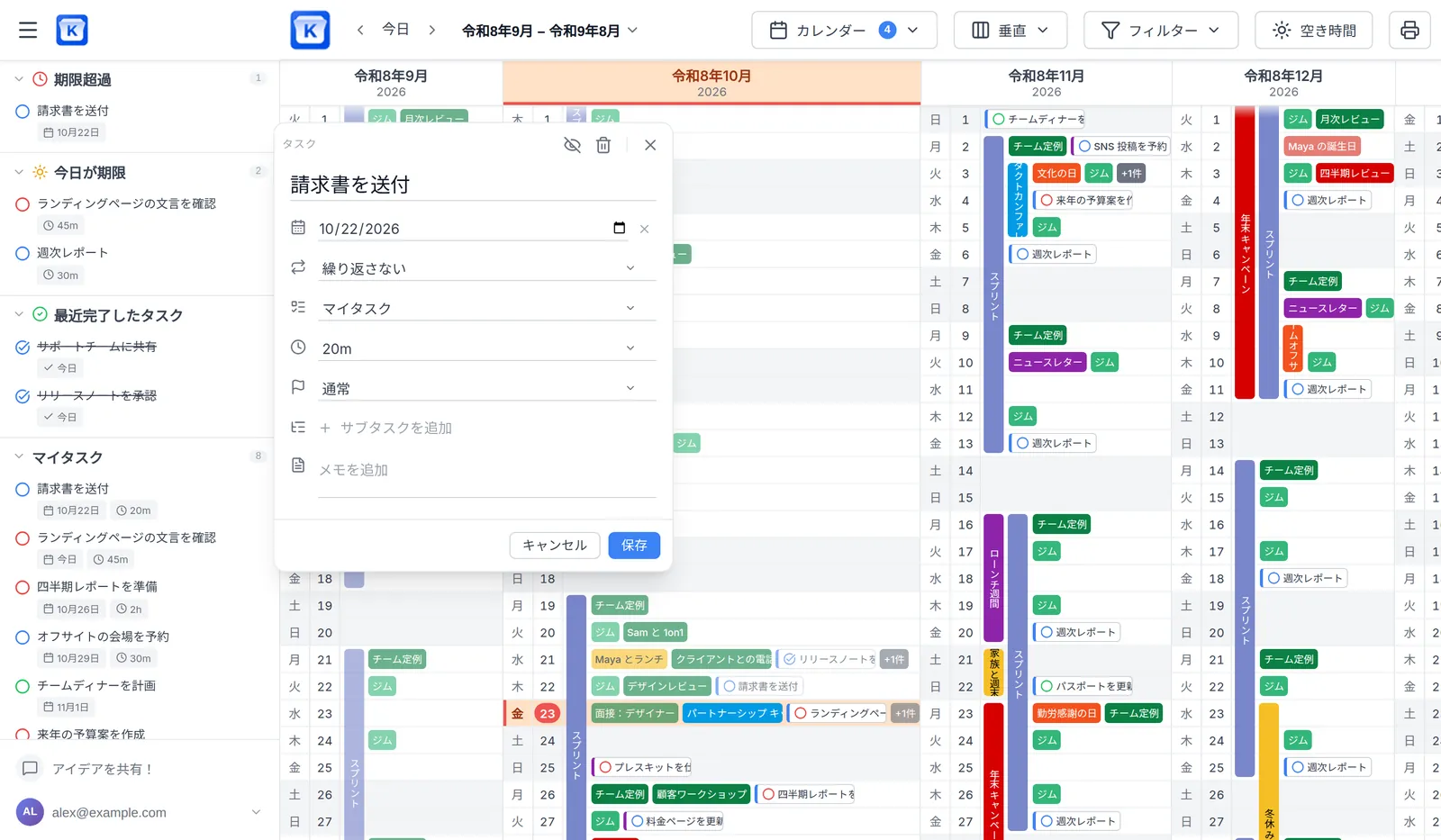Open the 文化の日 holiday event
This screenshot has width=1441, height=840.
(1056, 173)
